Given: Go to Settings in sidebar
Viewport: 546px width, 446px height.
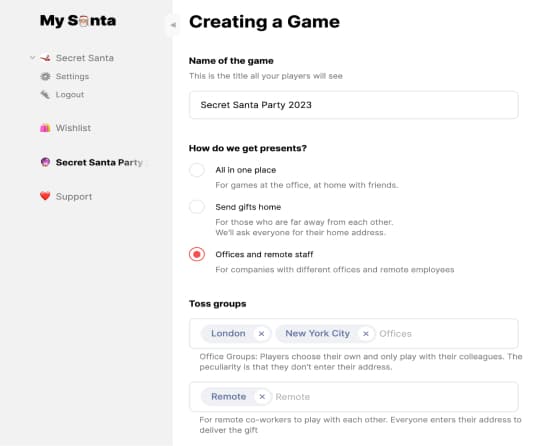Looking at the screenshot, I should 72,76.
